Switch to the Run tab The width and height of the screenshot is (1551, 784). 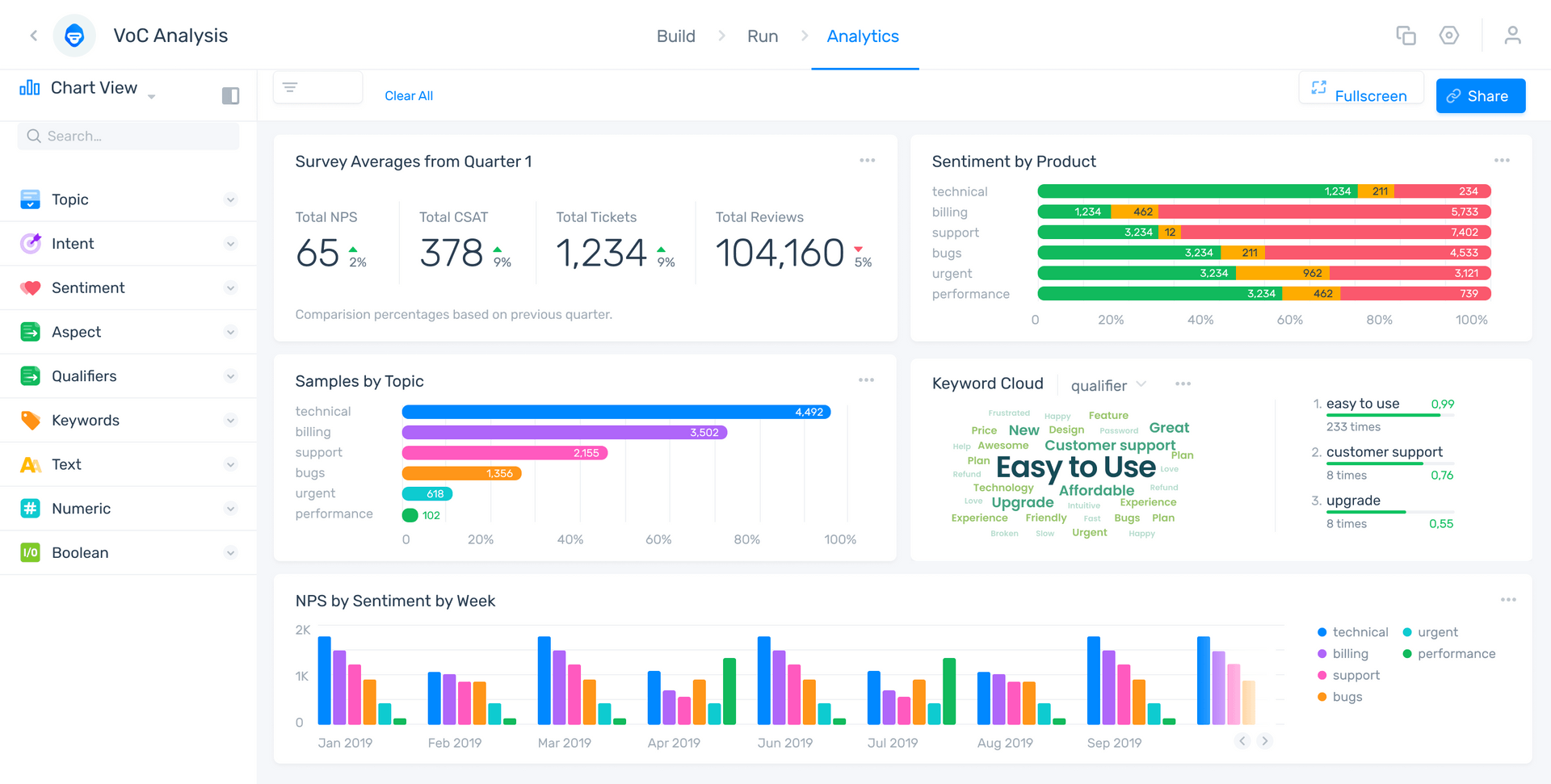click(763, 36)
